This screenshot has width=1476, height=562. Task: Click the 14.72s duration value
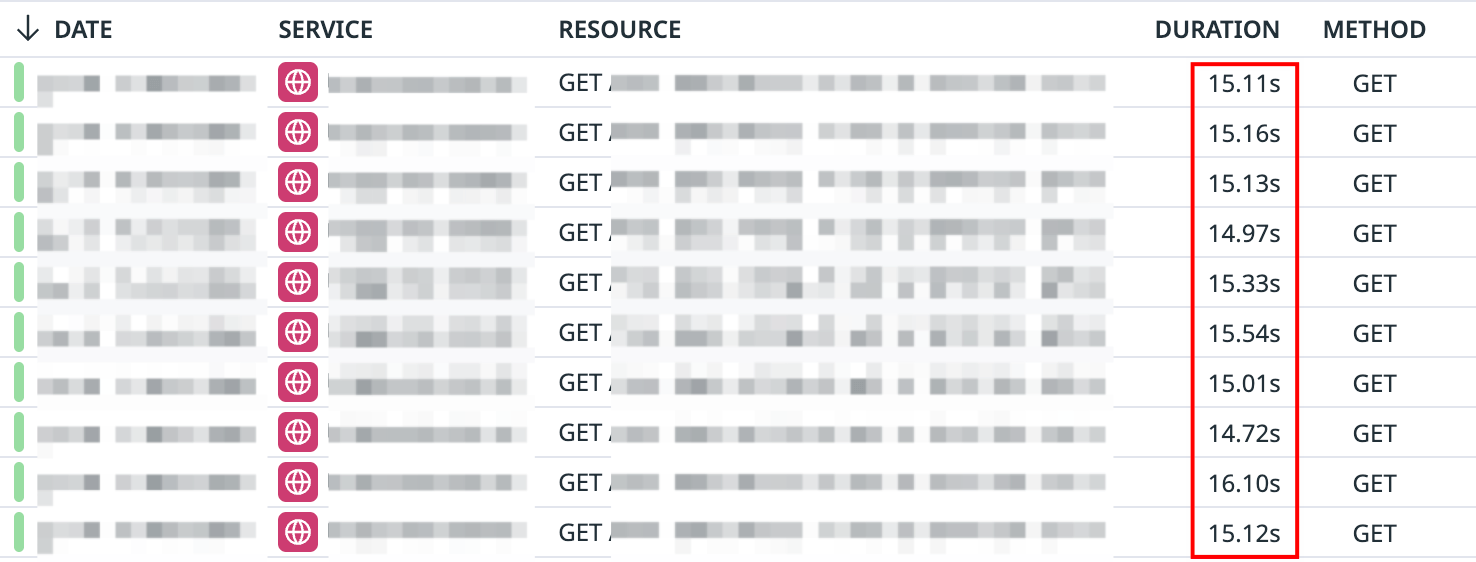coord(1244,433)
